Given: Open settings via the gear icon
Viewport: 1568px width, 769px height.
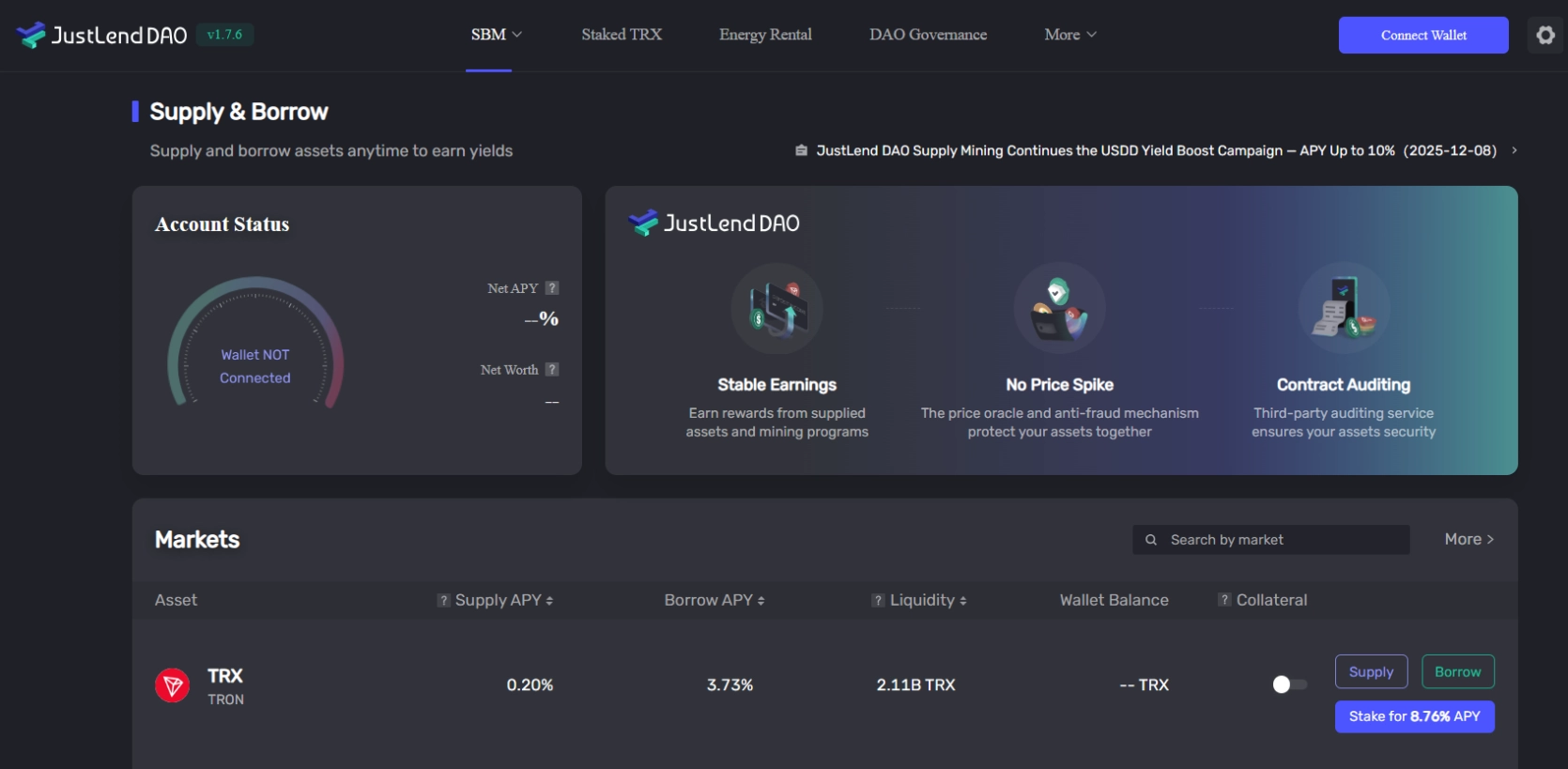Looking at the screenshot, I should (1545, 36).
